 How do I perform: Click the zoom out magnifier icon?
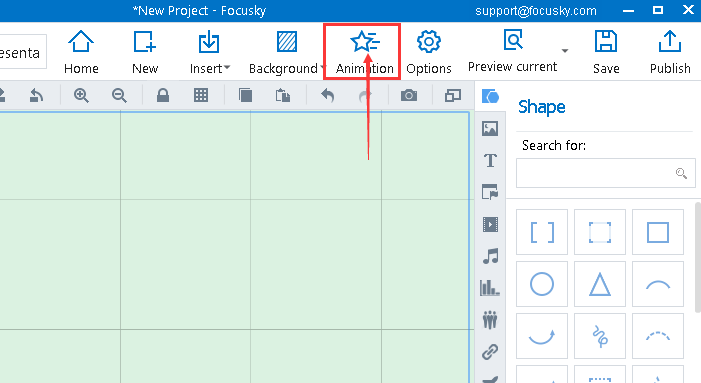click(119, 95)
